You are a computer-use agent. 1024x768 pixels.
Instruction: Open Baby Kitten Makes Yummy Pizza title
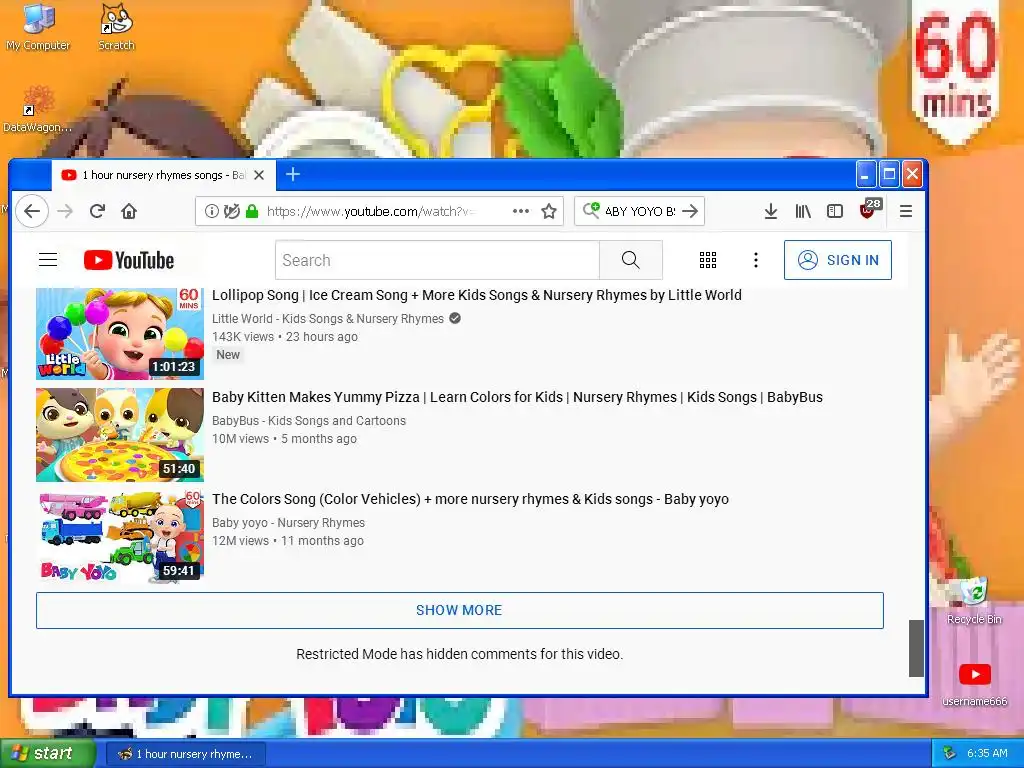pos(517,397)
